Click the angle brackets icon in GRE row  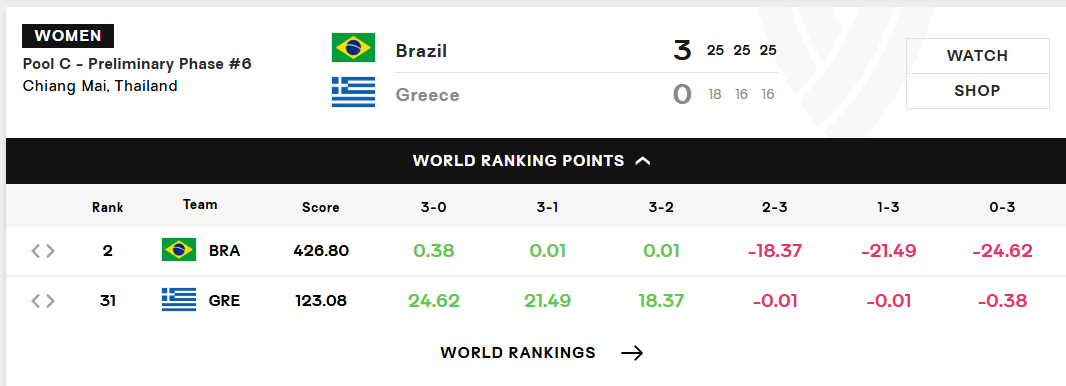[x=43, y=300]
